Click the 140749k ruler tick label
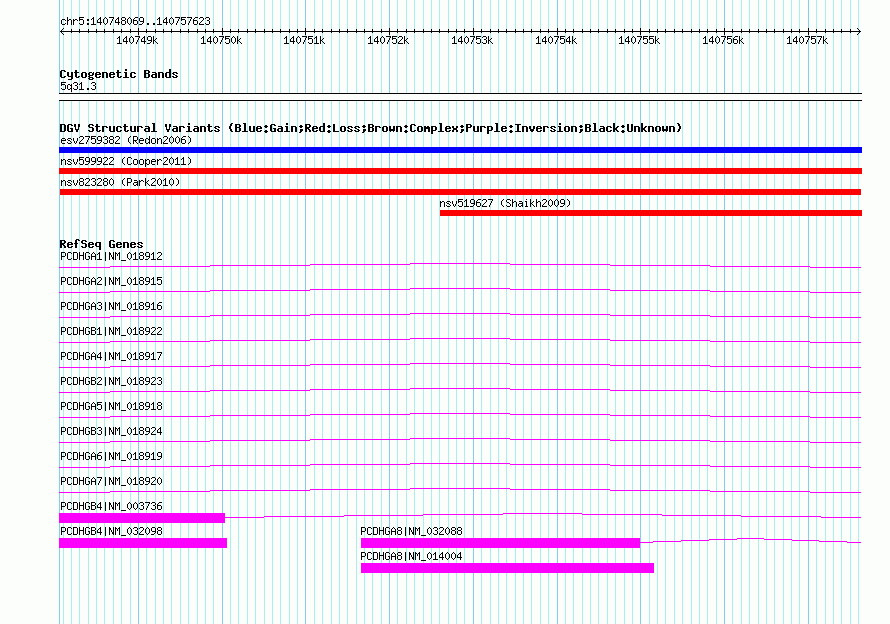 point(137,40)
